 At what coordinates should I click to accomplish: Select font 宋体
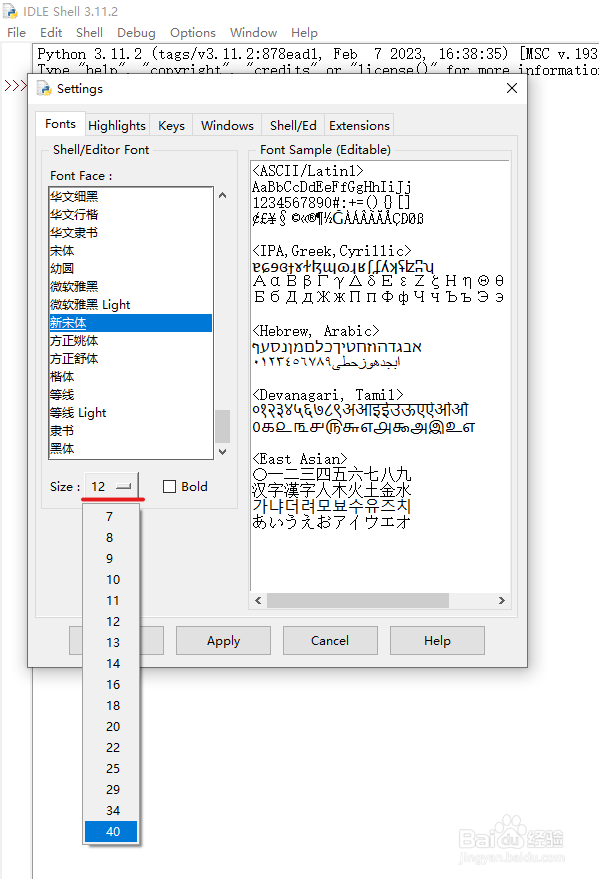pyautogui.click(x=130, y=251)
